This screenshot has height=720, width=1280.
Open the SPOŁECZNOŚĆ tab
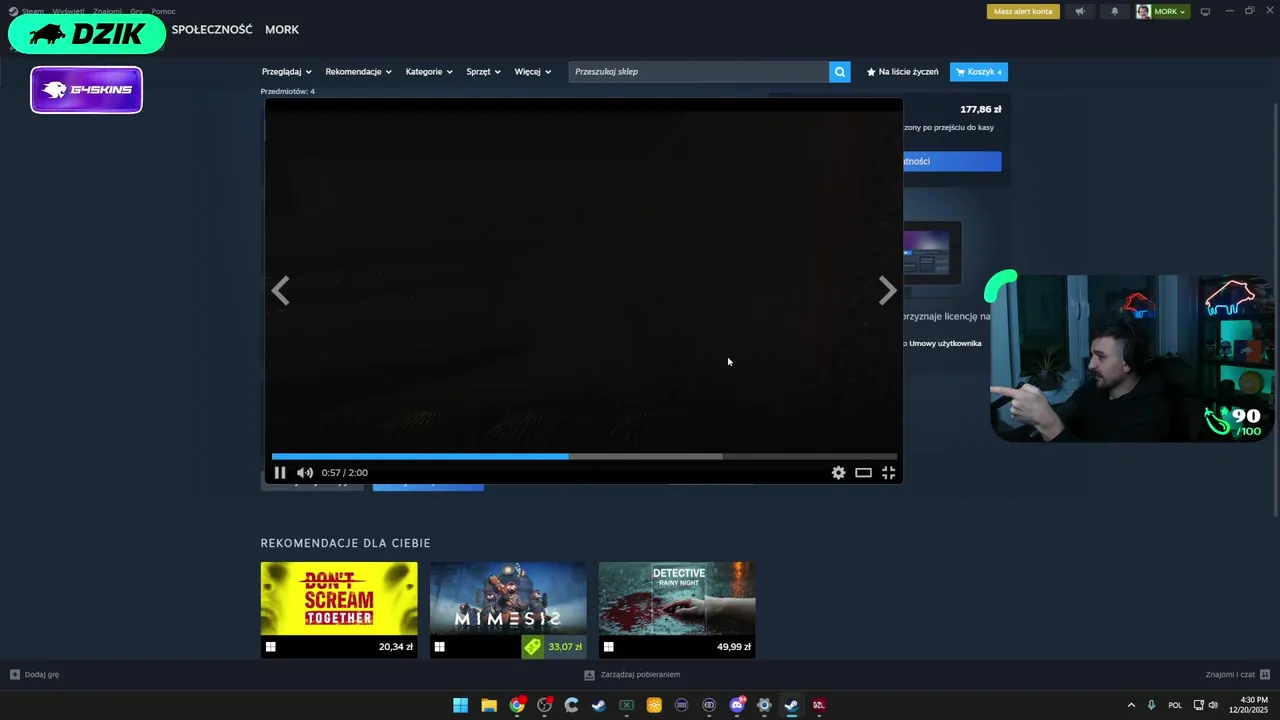pyautogui.click(x=212, y=30)
